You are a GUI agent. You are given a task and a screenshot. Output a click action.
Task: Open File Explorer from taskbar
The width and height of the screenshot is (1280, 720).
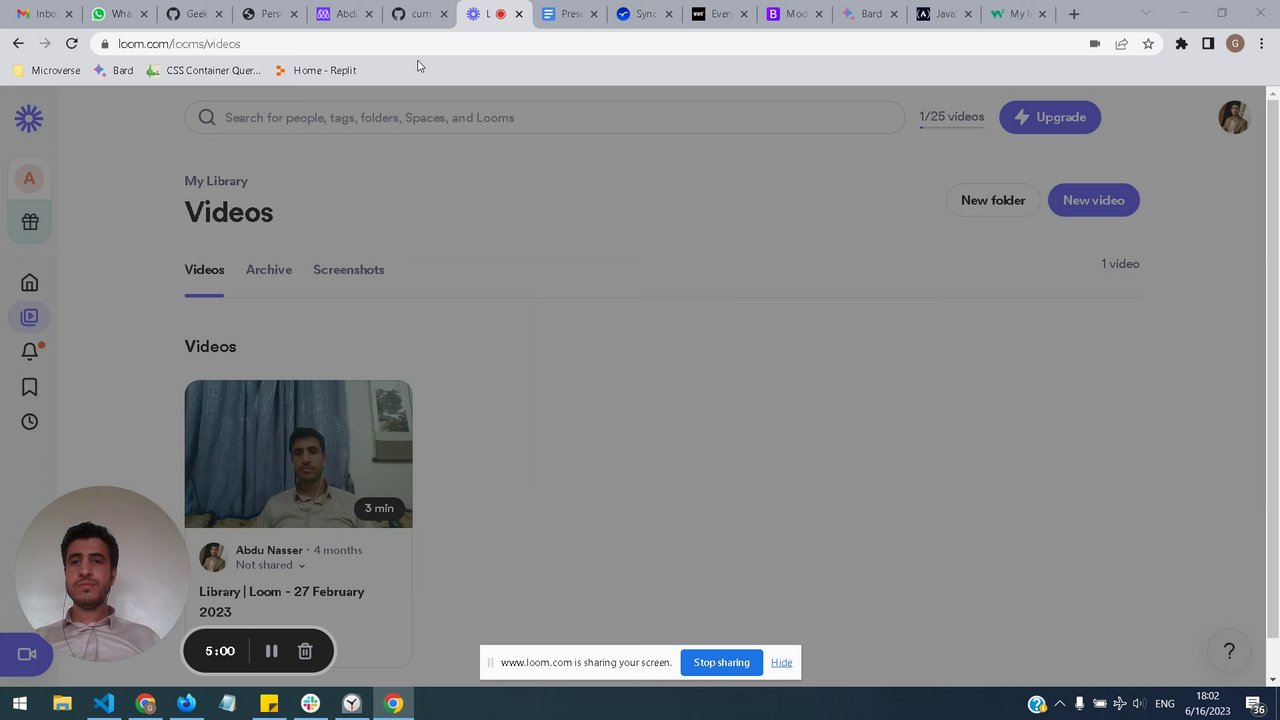click(62, 704)
